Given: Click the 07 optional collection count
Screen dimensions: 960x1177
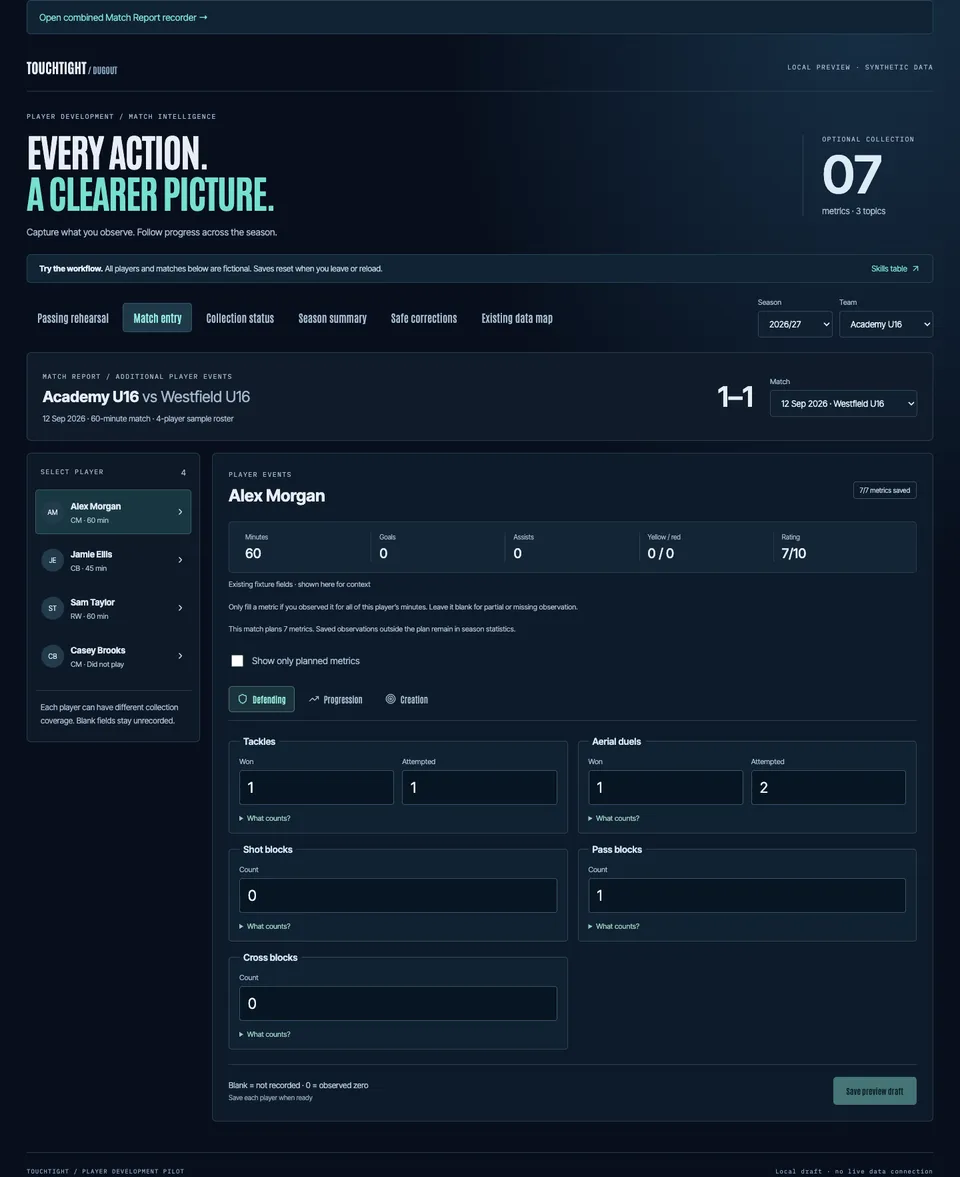Looking at the screenshot, I should (852, 175).
